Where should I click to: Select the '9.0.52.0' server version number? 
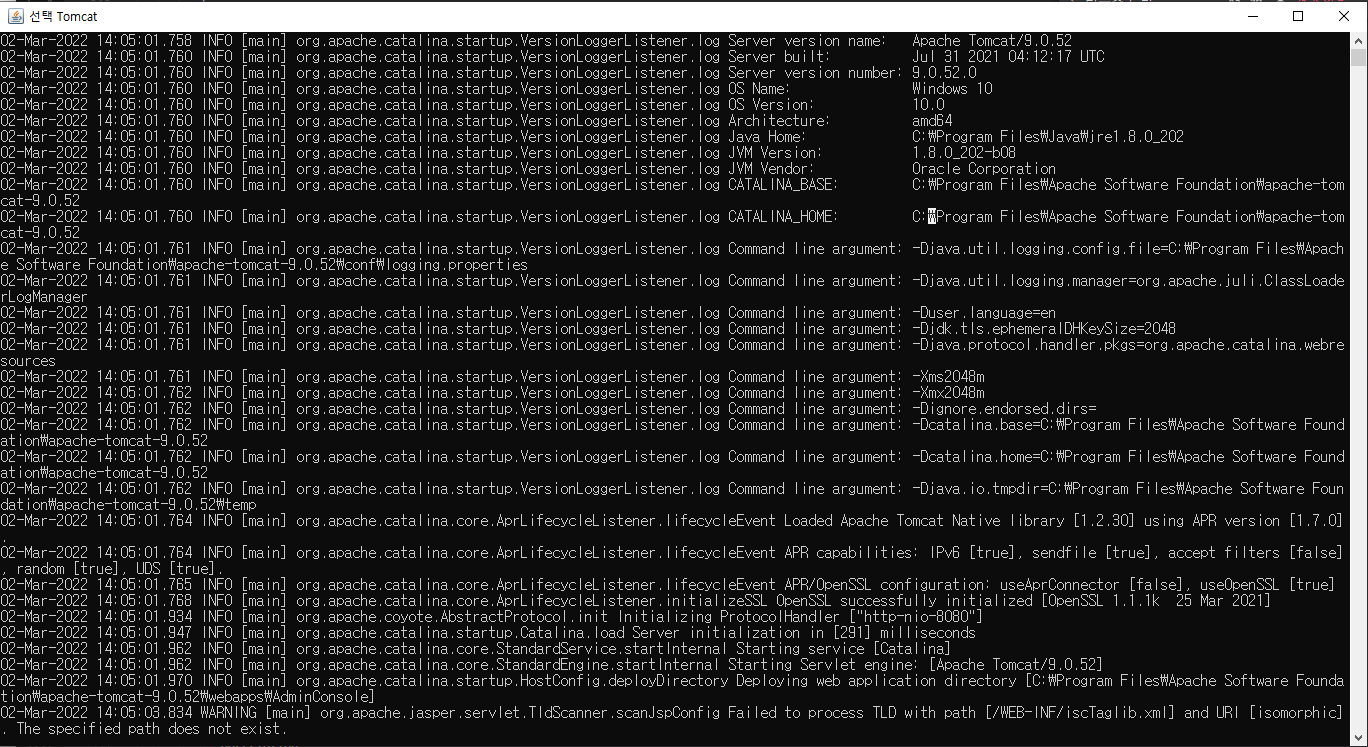click(x=944, y=73)
